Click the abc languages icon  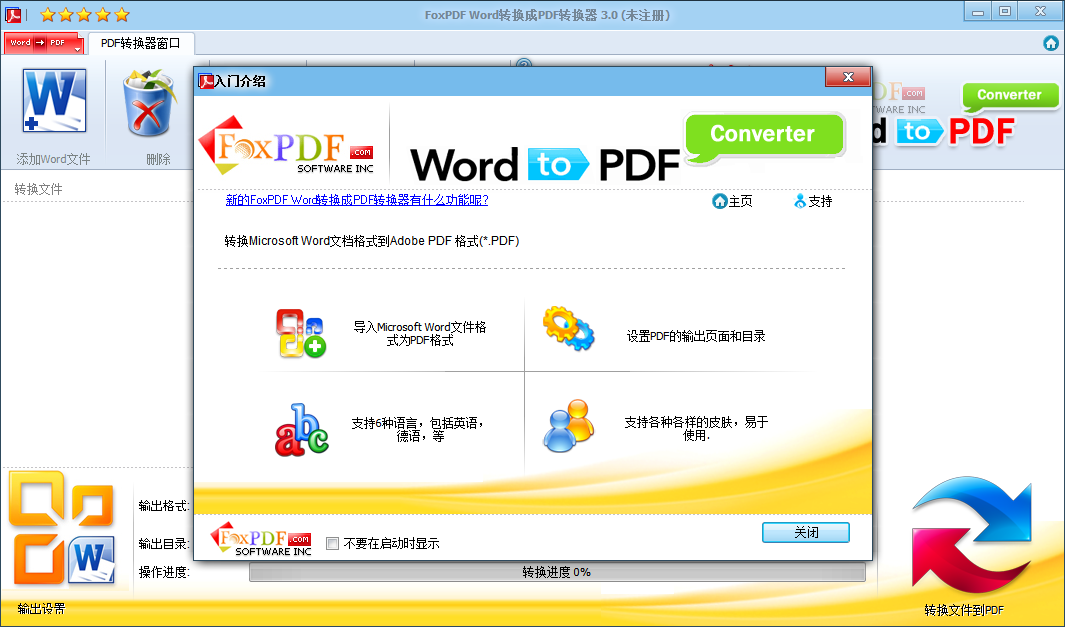(302, 430)
